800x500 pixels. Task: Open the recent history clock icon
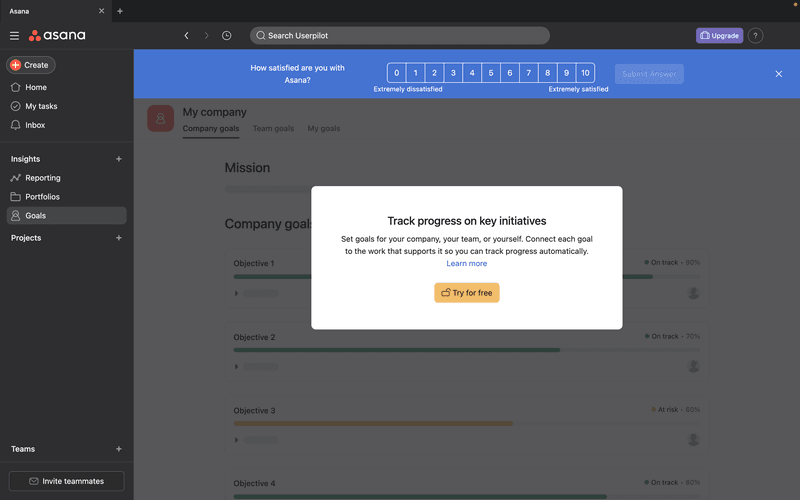(x=227, y=36)
